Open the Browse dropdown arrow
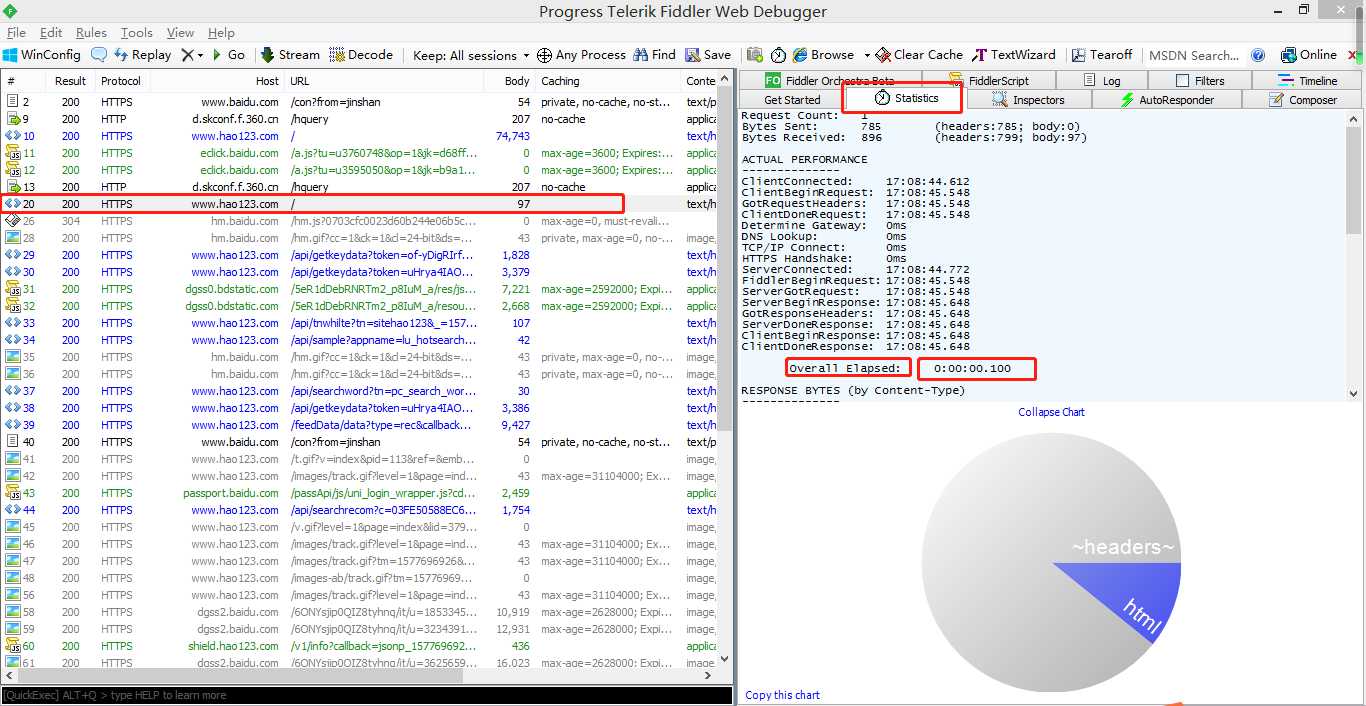 point(866,55)
